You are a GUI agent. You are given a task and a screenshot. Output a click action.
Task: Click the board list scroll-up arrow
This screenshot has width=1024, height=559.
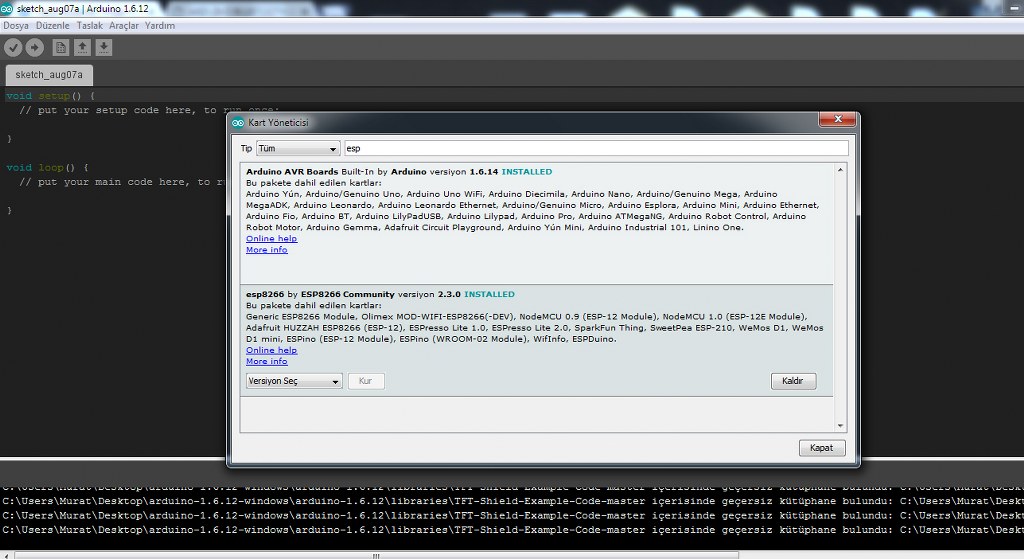840,170
